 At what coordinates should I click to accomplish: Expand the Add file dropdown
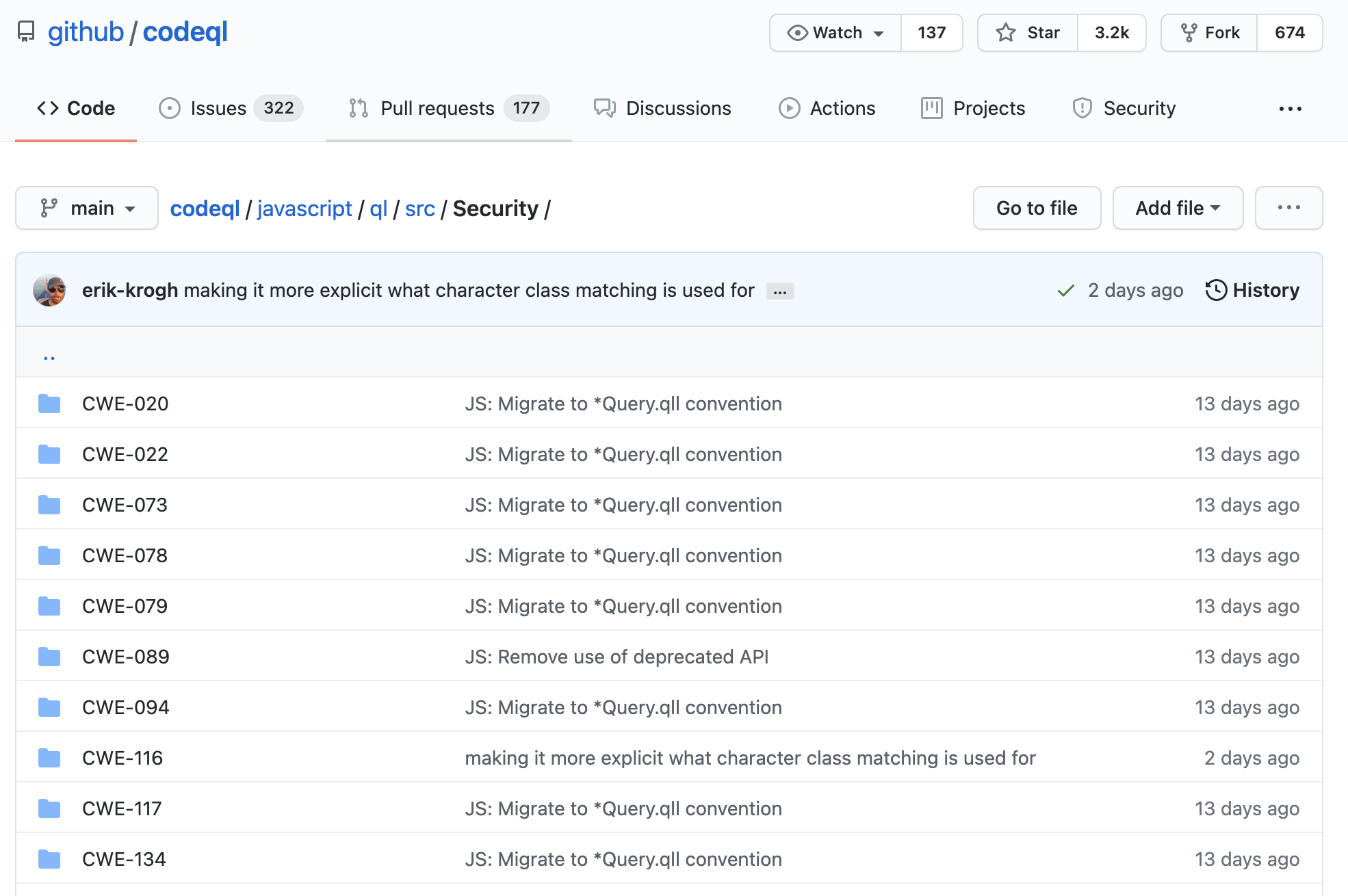pyautogui.click(x=1177, y=208)
